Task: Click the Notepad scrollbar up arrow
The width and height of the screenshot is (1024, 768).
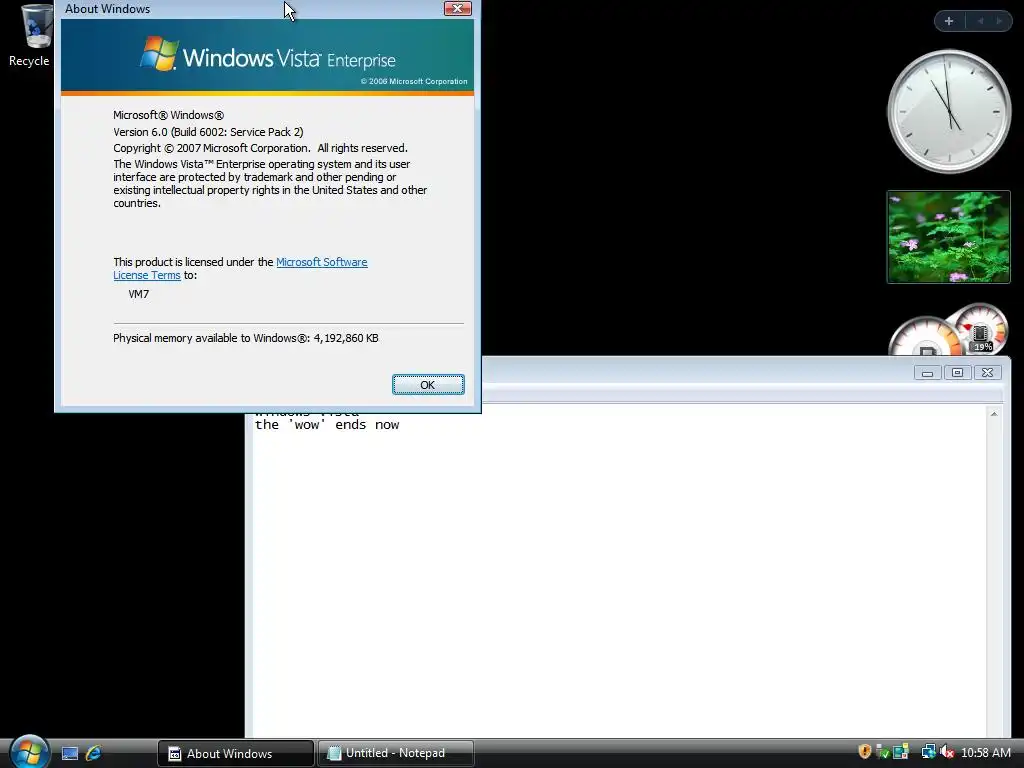Action: (994, 413)
